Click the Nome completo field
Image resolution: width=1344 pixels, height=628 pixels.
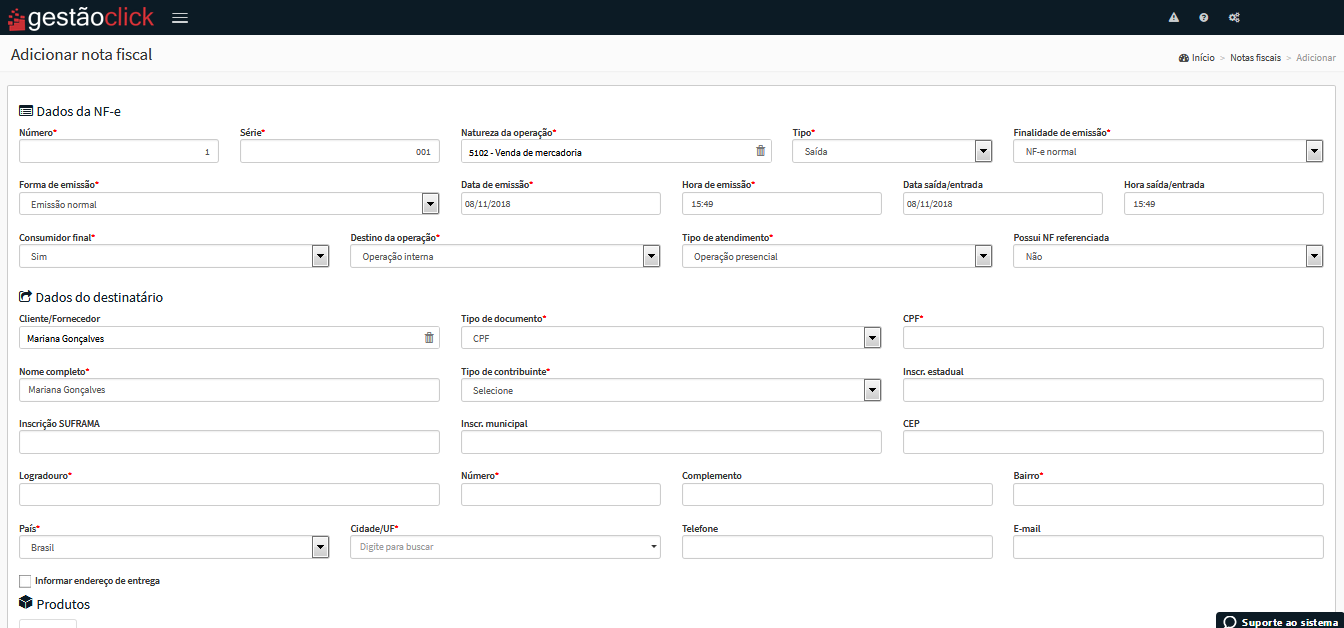coord(229,390)
